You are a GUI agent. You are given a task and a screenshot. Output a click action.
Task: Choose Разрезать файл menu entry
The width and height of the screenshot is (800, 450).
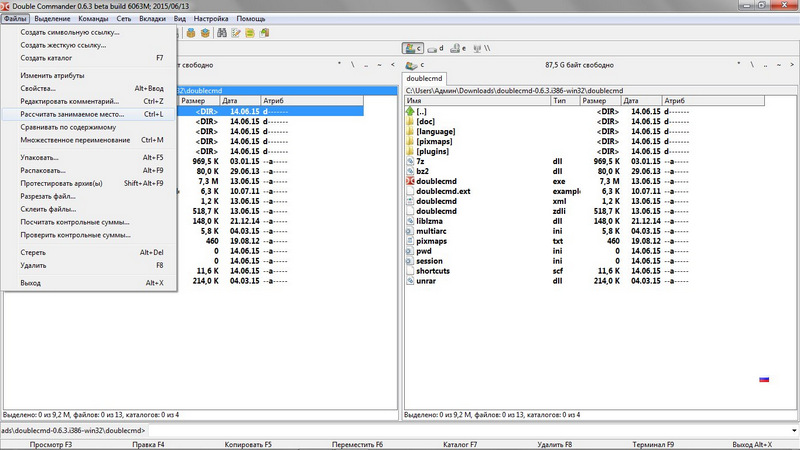[x=89, y=196]
